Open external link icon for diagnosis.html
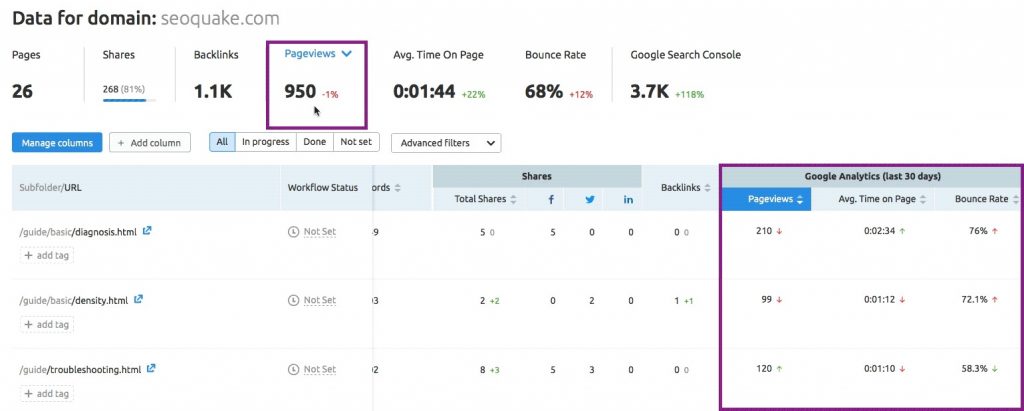This screenshot has width=1024, height=411. click(148, 231)
